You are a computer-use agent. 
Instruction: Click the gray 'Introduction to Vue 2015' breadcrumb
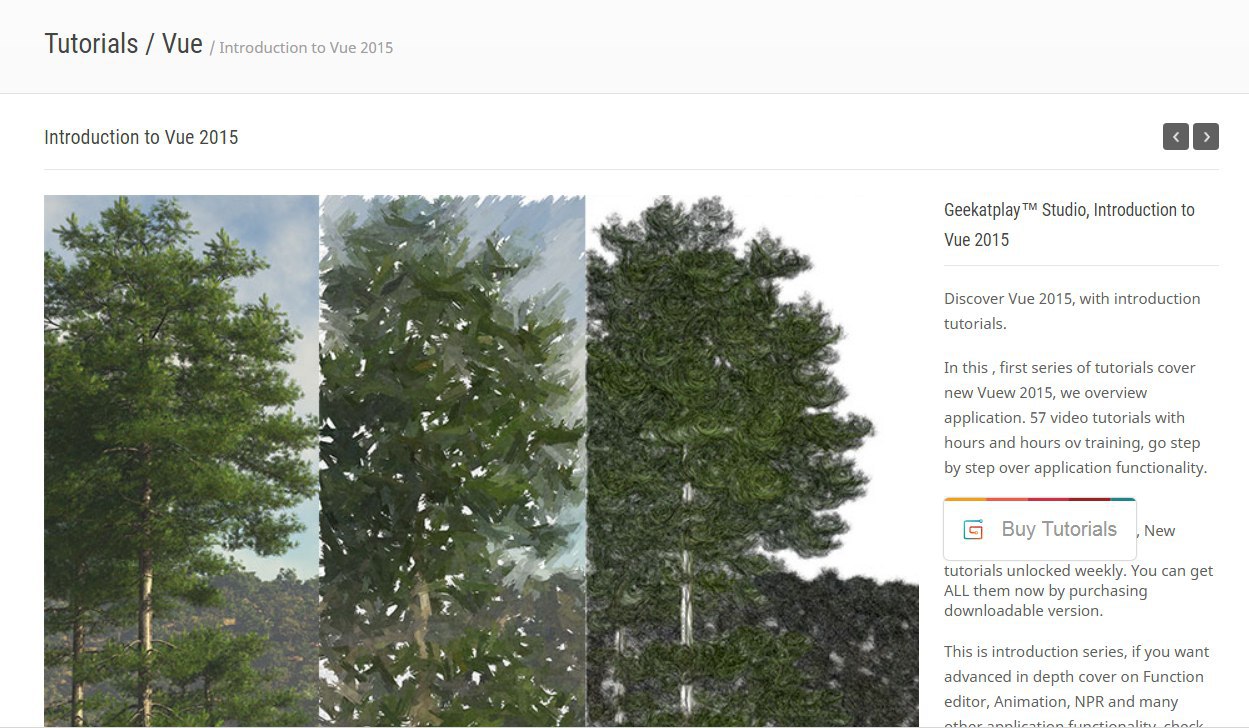click(x=306, y=48)
